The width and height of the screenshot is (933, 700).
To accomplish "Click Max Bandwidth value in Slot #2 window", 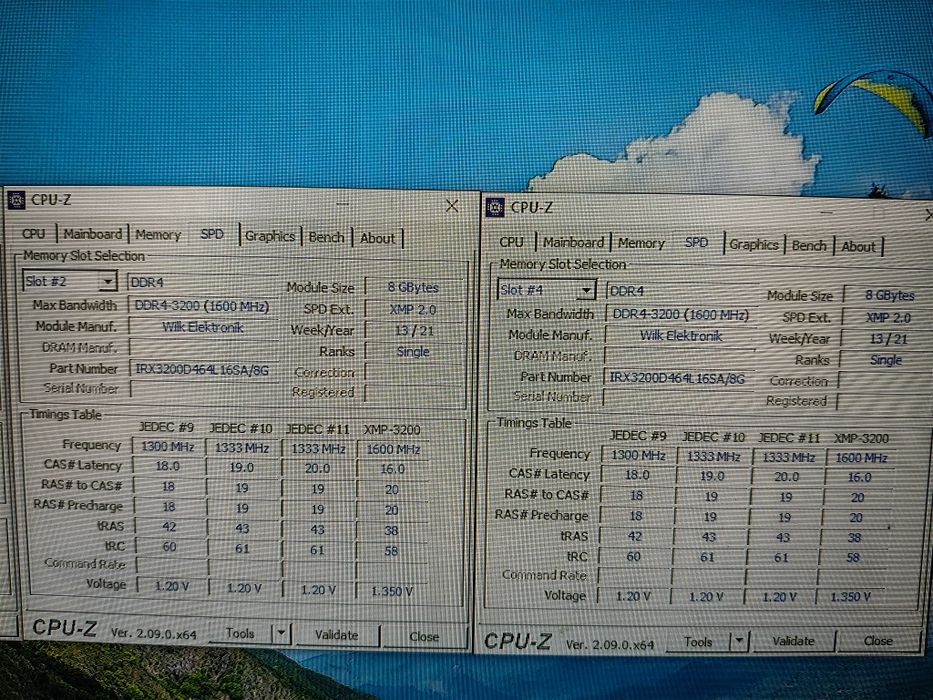I will 202,307.
